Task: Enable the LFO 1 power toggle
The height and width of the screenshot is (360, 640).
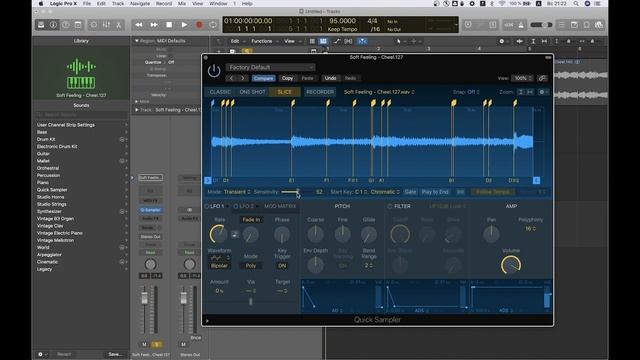Action: coord(207,207)
